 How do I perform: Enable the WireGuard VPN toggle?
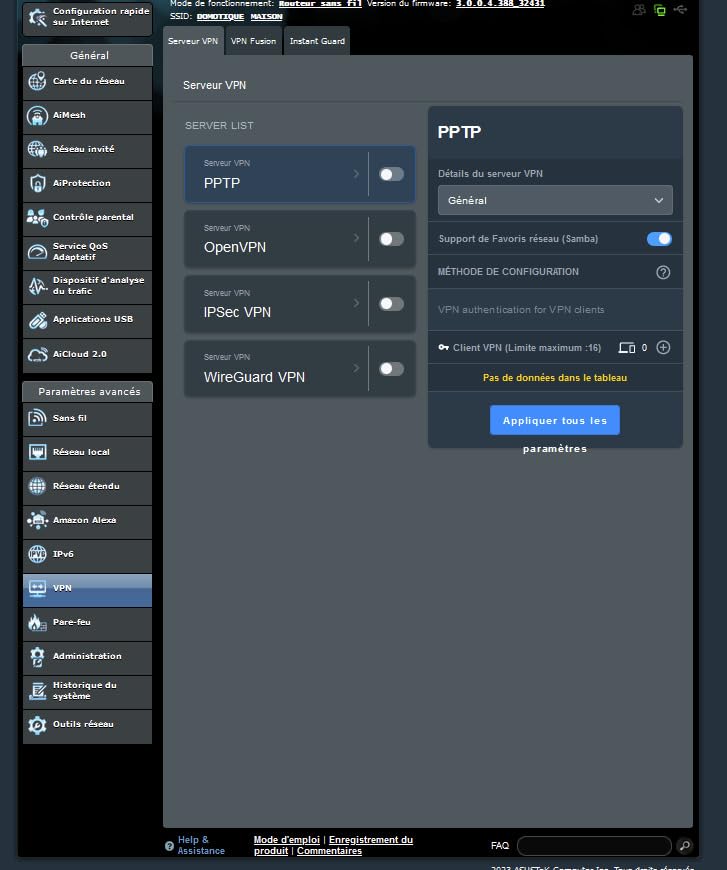pyautogui.click(x=391, y=369)
